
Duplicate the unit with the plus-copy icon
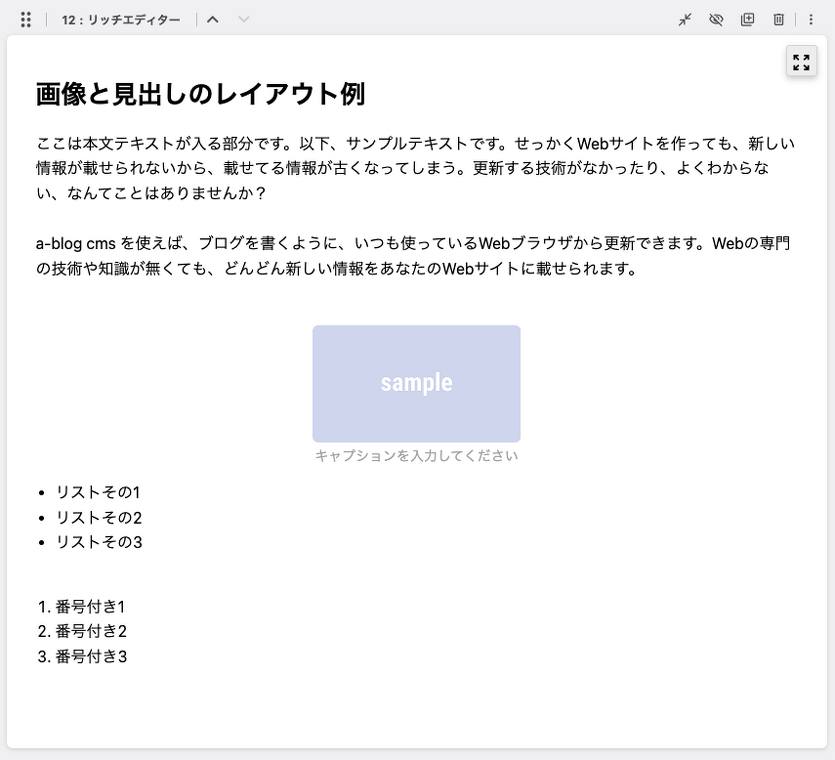point(747,20)
